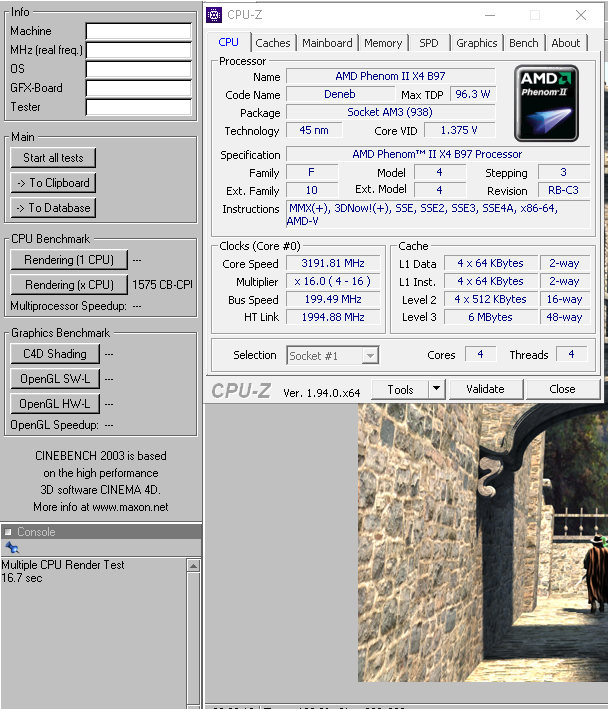Run the Rendering (x CPU) benchmark
This screenshot has width=608, height=709.
tap(69, 284)
